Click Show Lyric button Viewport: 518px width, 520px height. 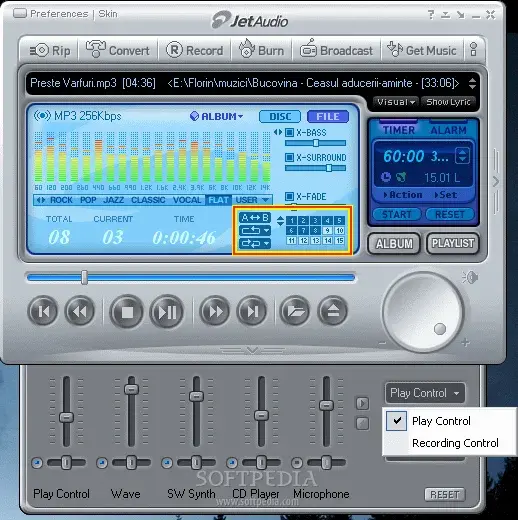click(448, 102)
